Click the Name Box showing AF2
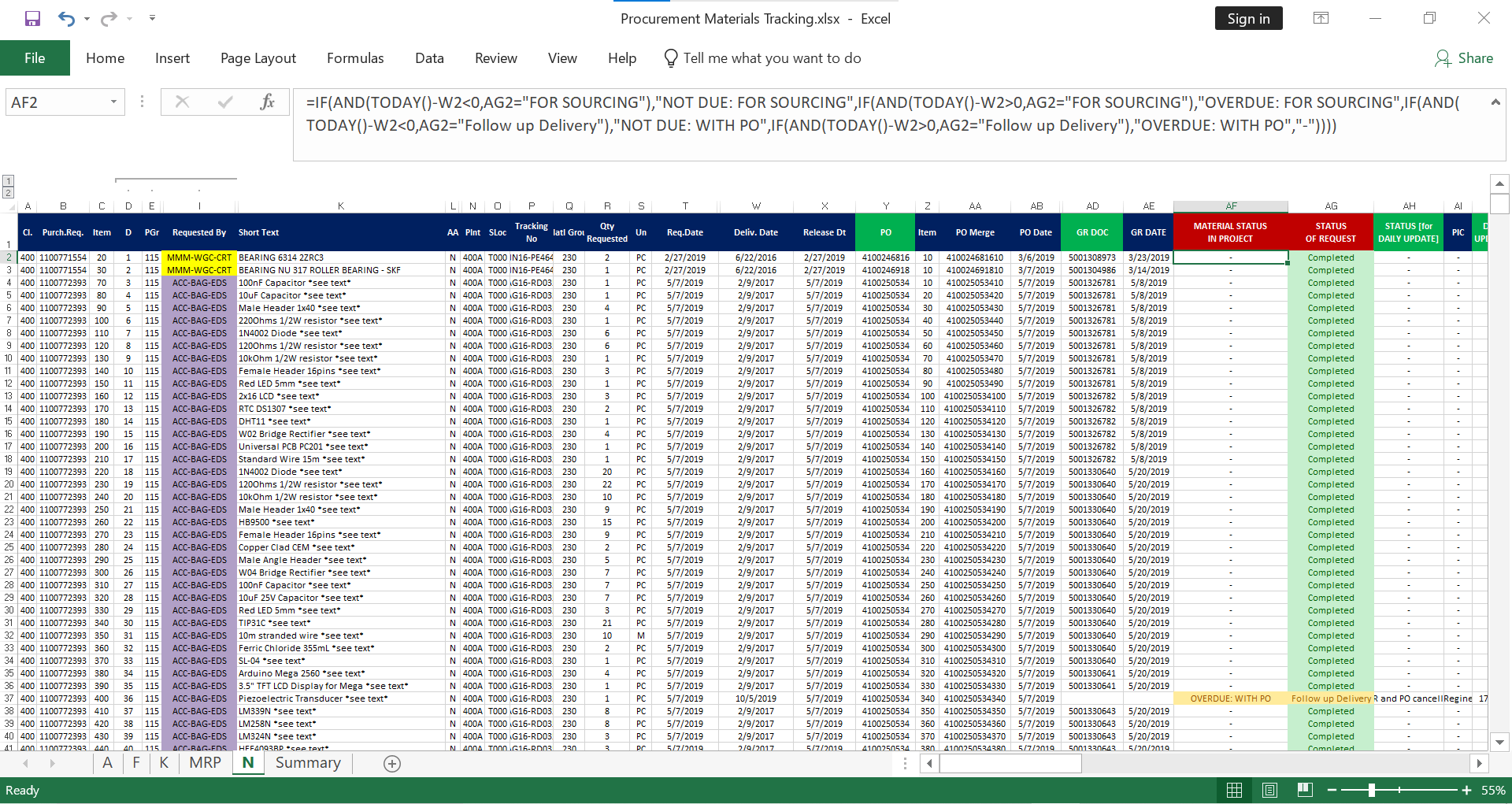This screenshot has height=804, width=1512. click(x=57, y=102)
